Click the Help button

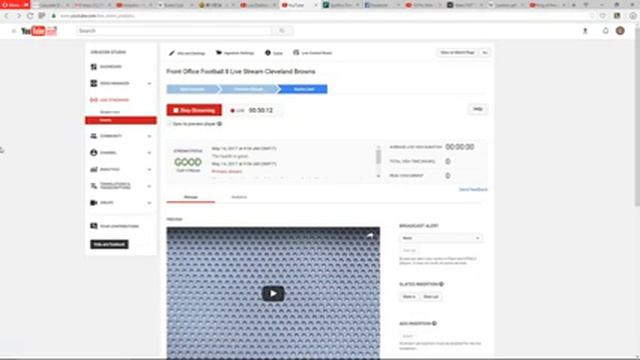tap(478, 109)
